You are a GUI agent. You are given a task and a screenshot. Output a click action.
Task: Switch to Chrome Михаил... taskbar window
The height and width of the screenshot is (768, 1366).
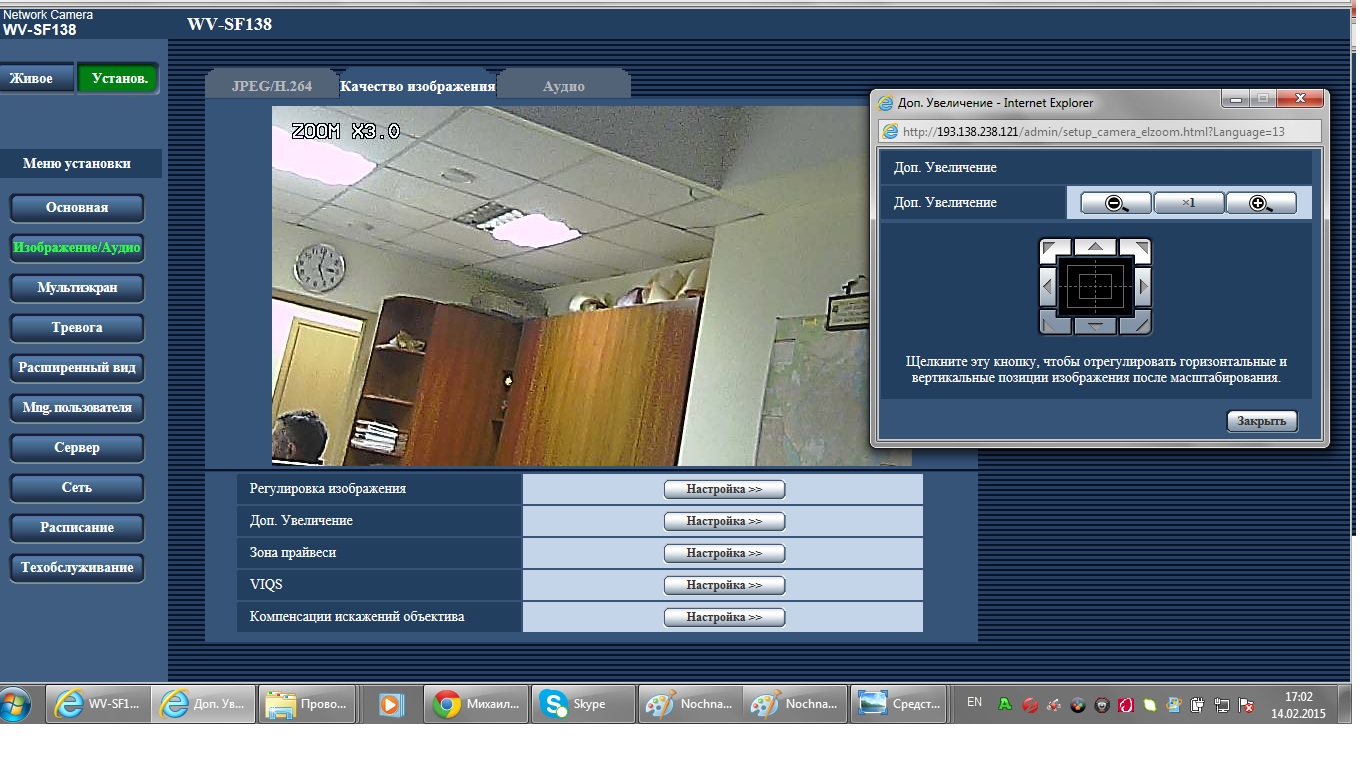[x=476, y=704]
